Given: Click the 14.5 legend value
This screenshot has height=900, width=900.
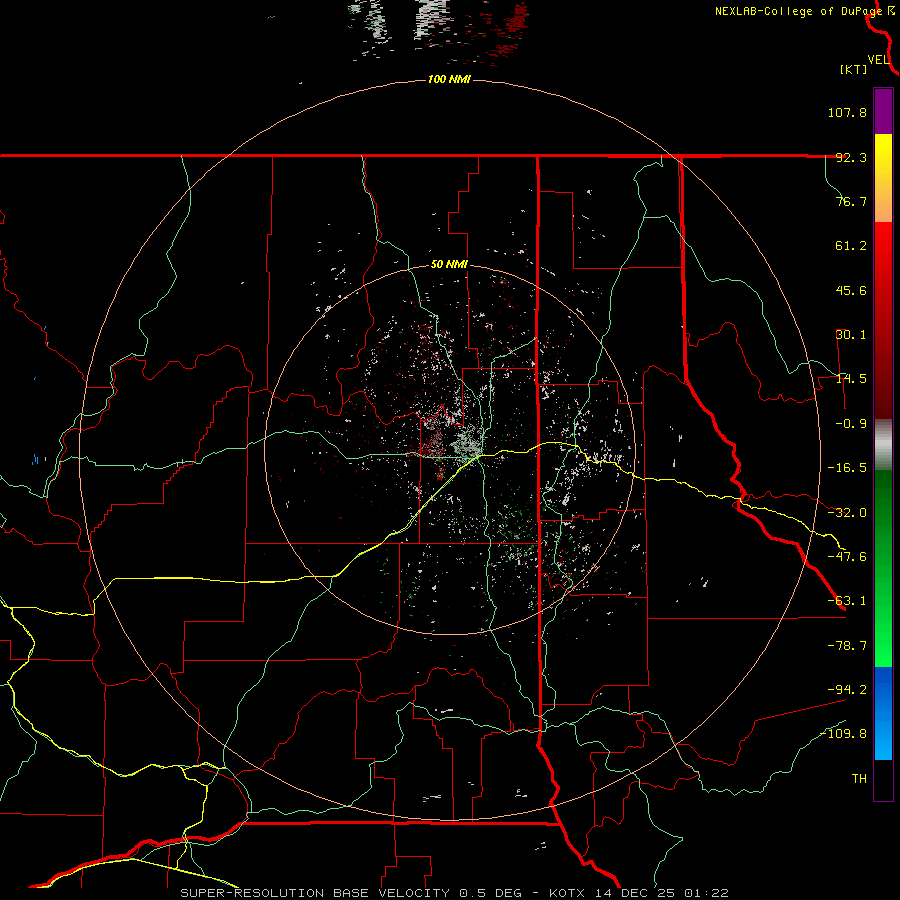Looking at the screenshot, I should coord(851,379).
